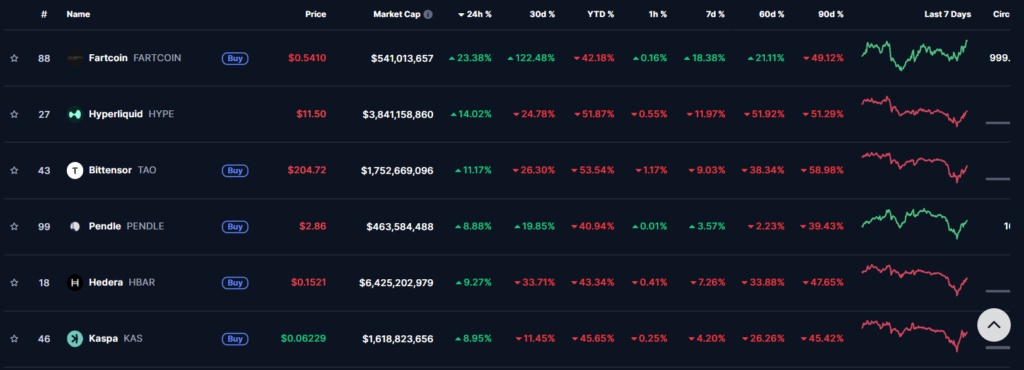Toggle the watchlist star for Fartcoin
This screenshot has height=370, width=1024.
point(14,58)
